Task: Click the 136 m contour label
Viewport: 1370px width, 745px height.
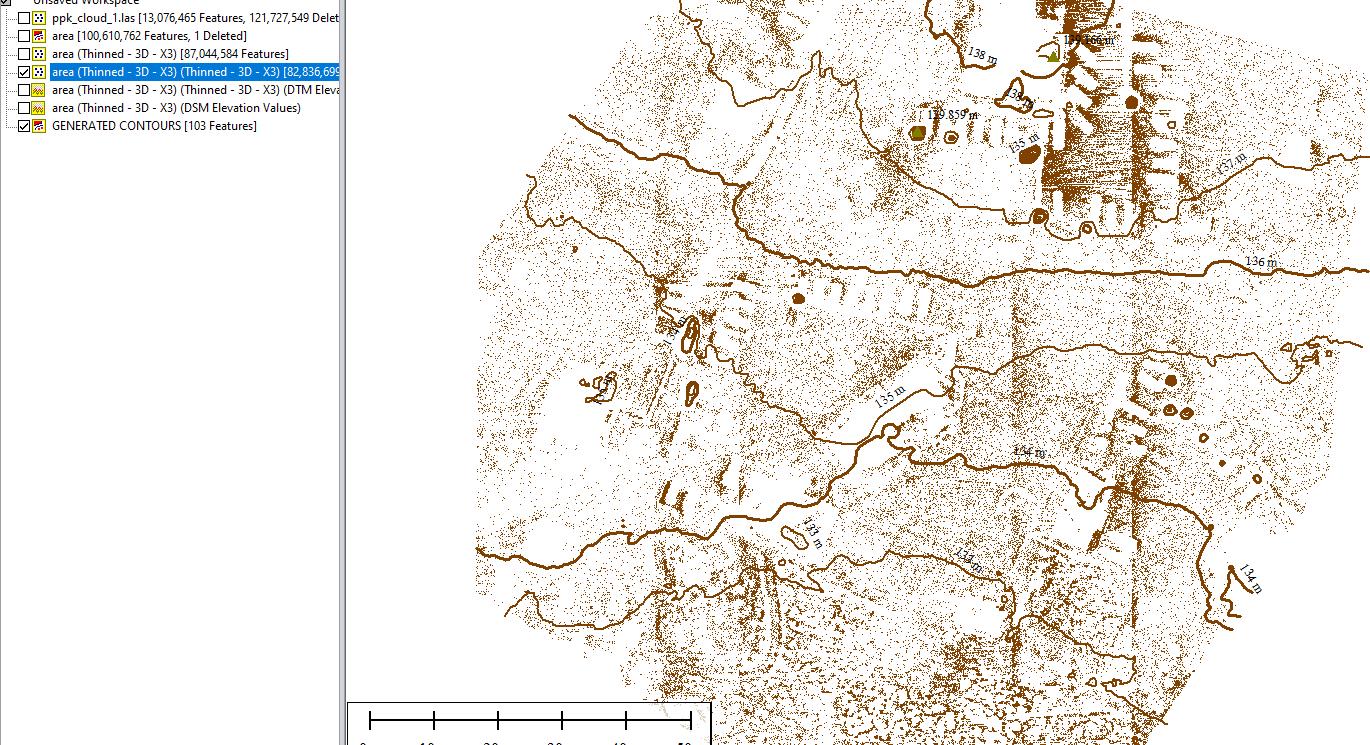Action: [1260, 262]
